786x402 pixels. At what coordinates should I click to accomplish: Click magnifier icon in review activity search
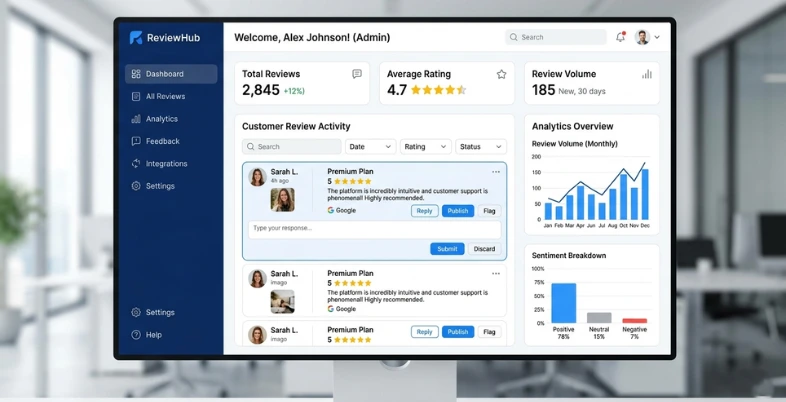[251, 147]
